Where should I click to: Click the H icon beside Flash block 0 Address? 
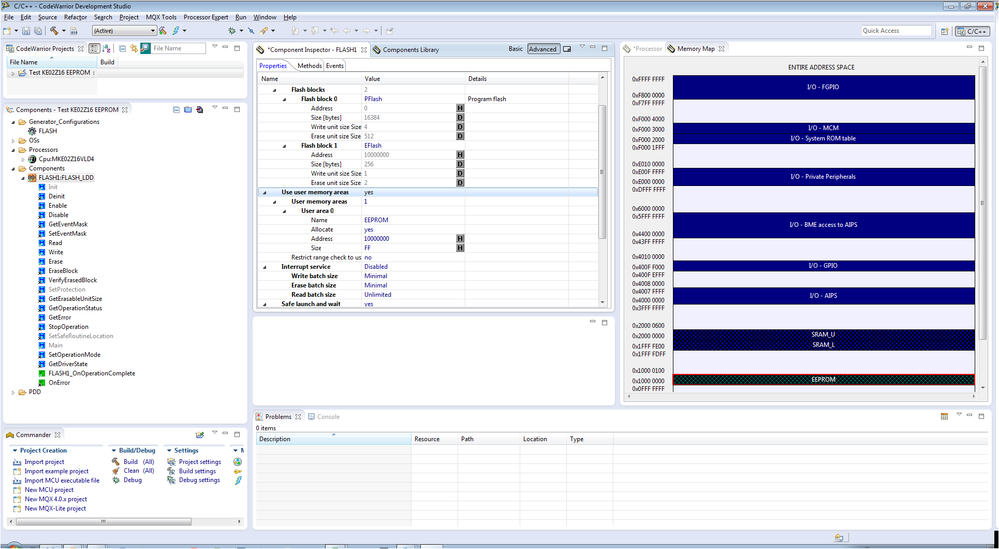point(460,108)
